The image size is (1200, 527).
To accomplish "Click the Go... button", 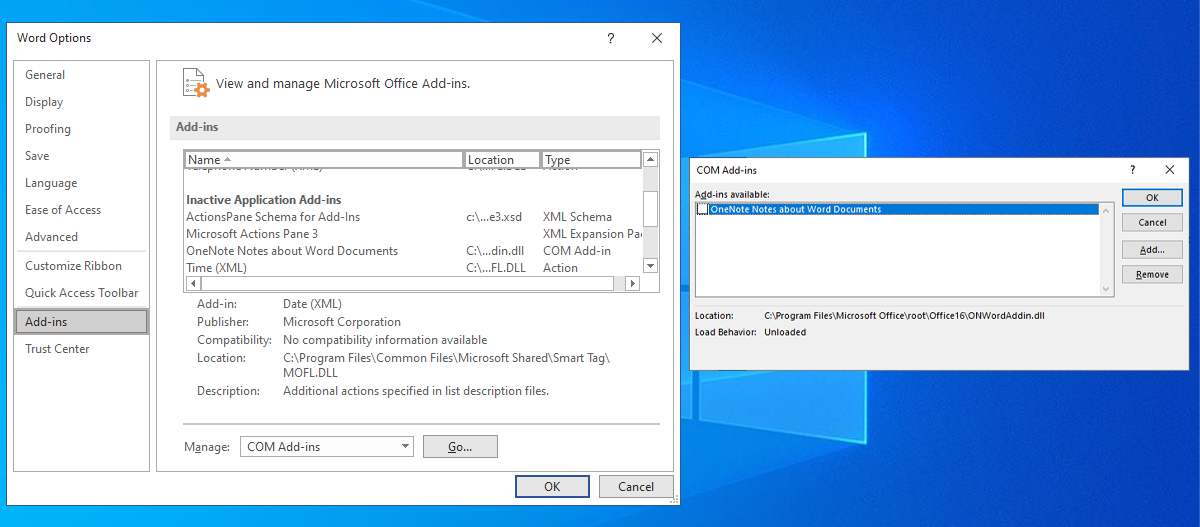I will click(460, 447).
